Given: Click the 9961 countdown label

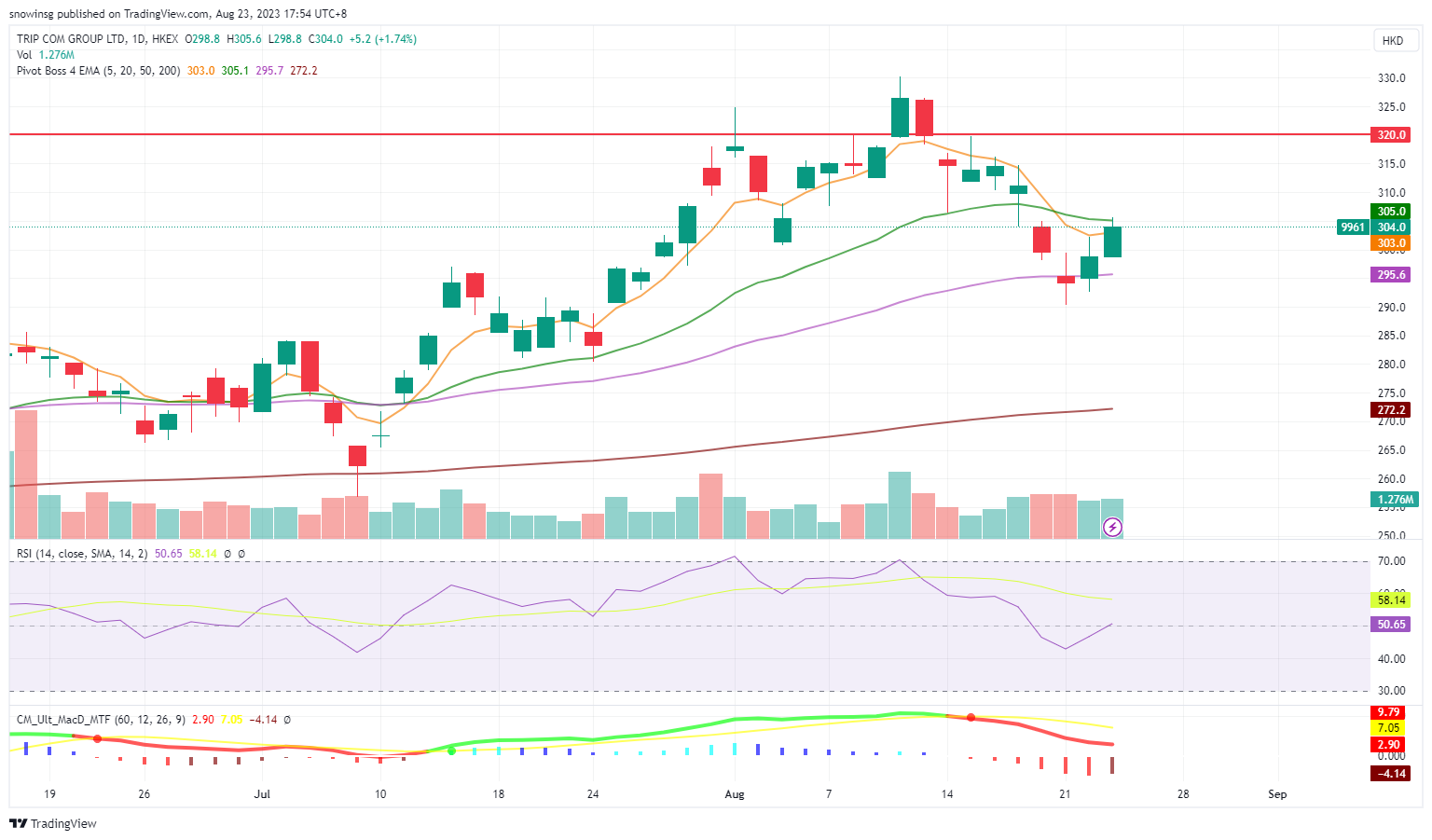Looking at the screenshot, I should (1352, 227).
